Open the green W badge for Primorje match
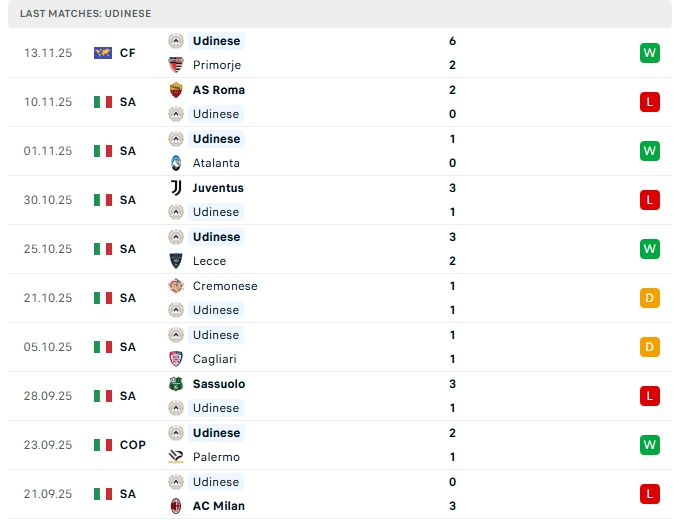683x520 pixels. point(650,53)
